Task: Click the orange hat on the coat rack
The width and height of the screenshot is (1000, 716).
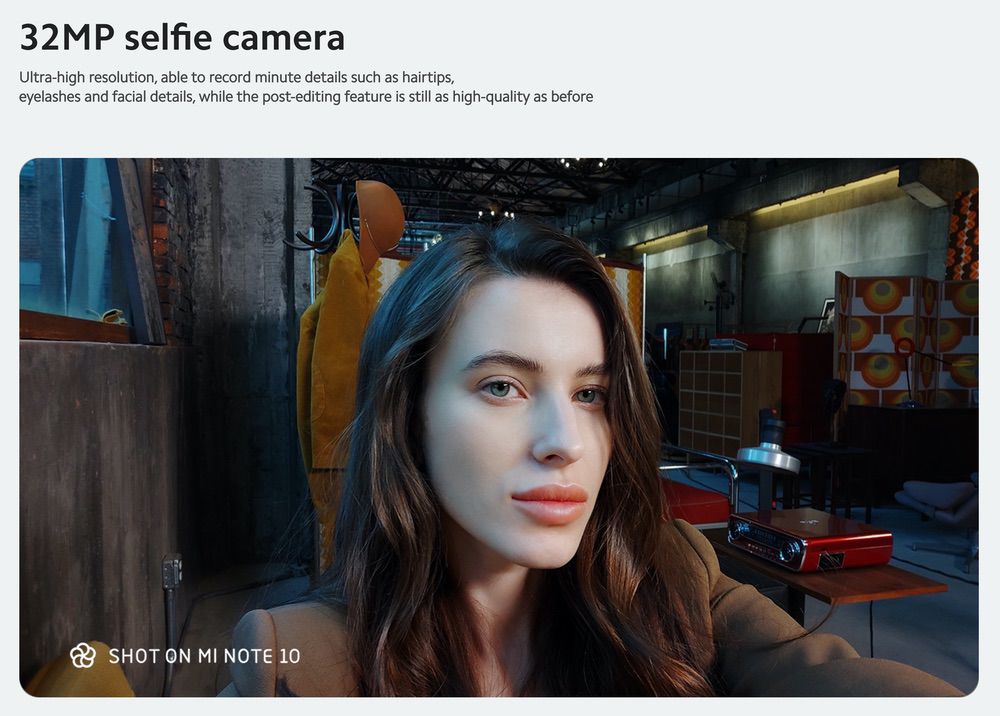Action: click(380, 218)
